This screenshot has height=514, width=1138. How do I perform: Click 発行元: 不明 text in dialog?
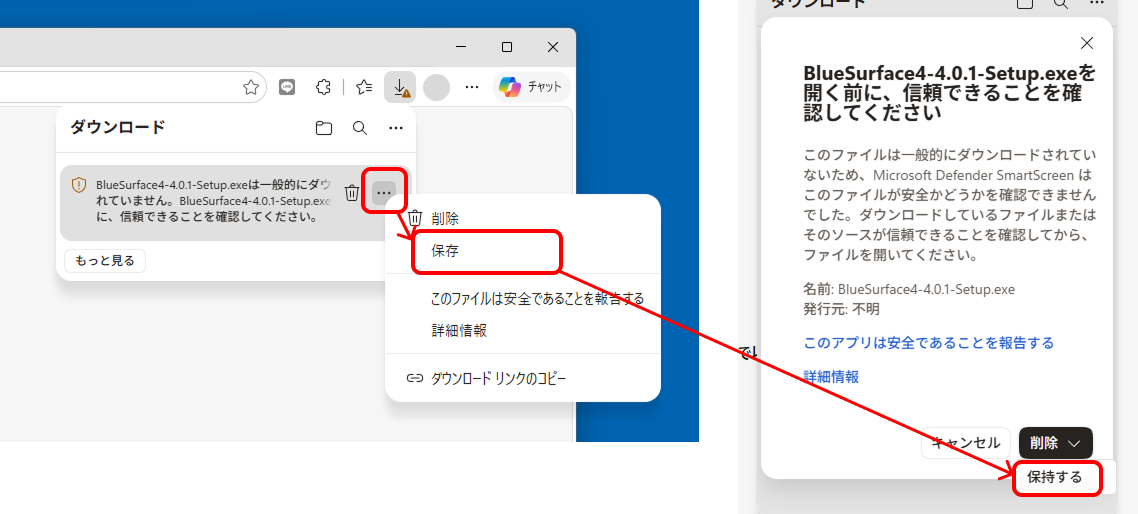pos(841,309)
